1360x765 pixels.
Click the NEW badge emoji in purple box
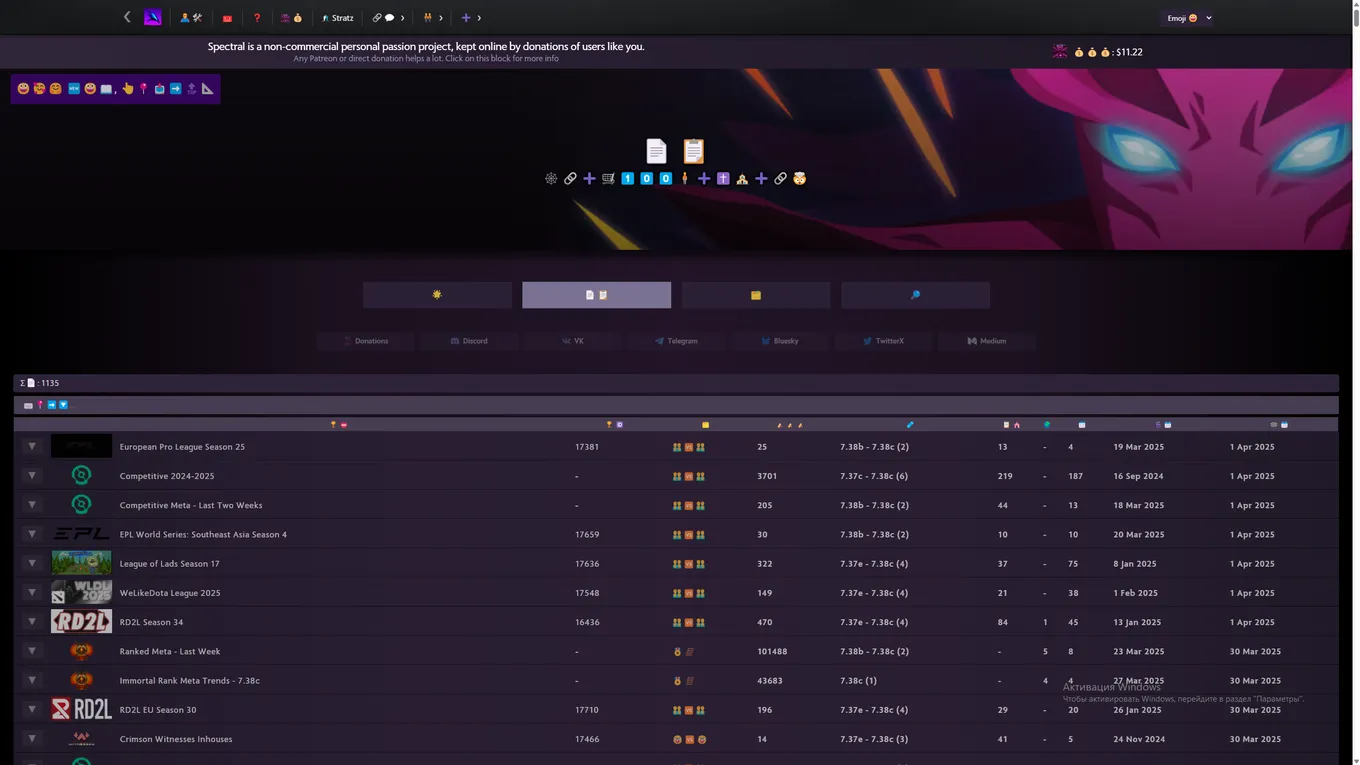tap(73, 89)
